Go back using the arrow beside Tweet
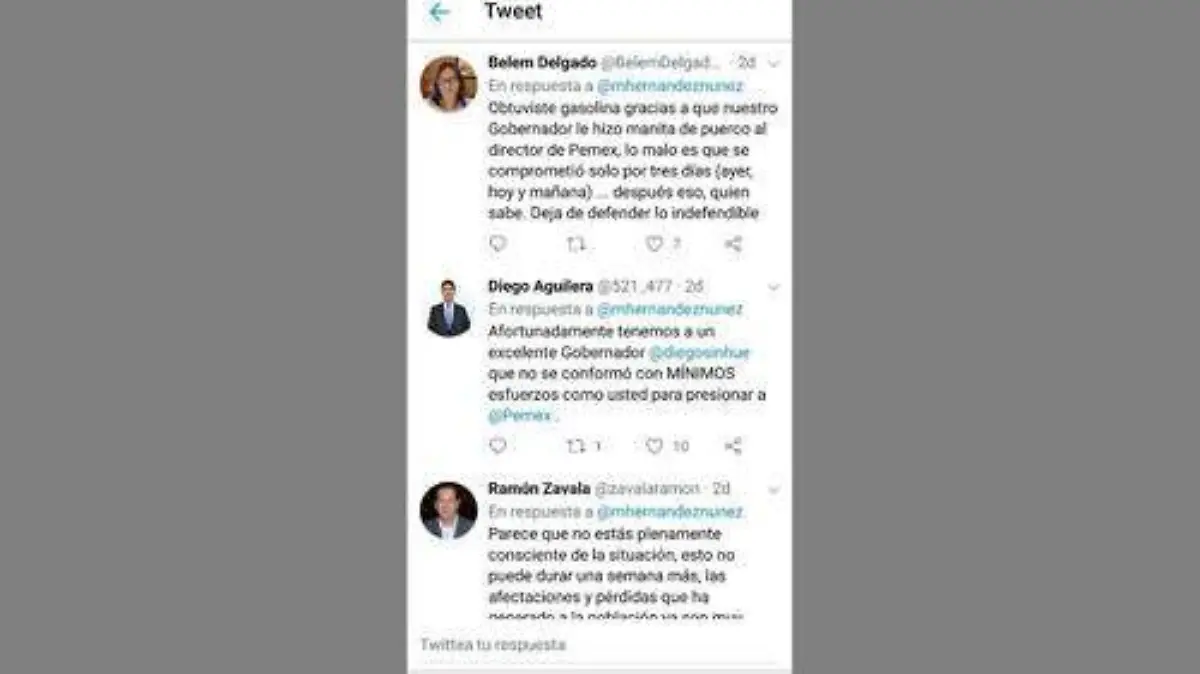This screenshot has width=1200, height=674. [439, 13]
